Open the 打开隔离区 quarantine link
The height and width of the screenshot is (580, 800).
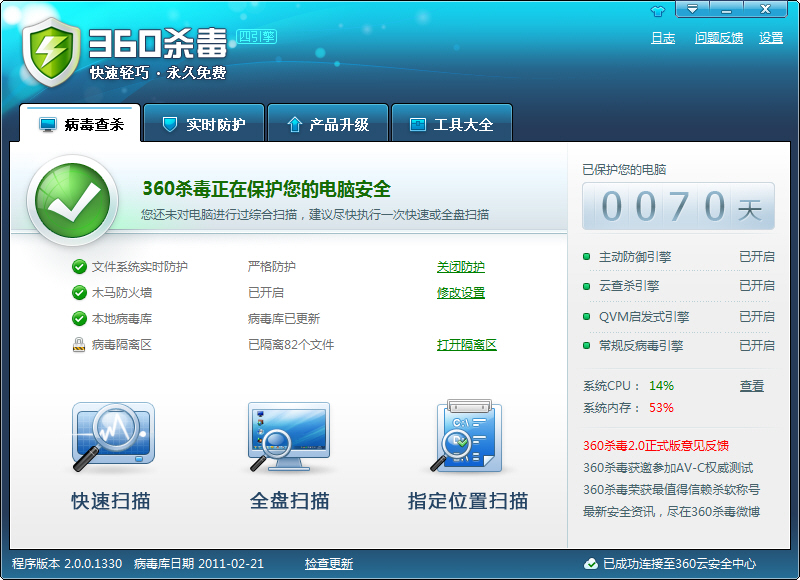tap(466, 345)
